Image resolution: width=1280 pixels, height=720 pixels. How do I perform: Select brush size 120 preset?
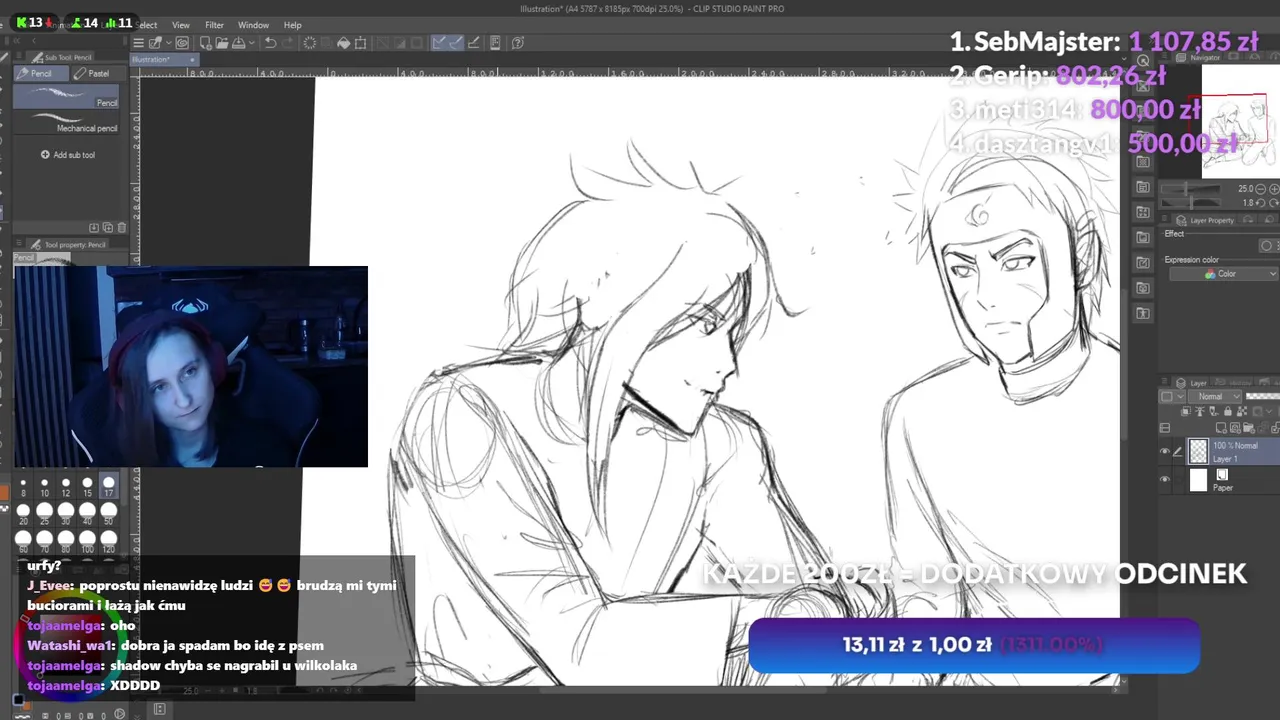(x=109, y=542)
